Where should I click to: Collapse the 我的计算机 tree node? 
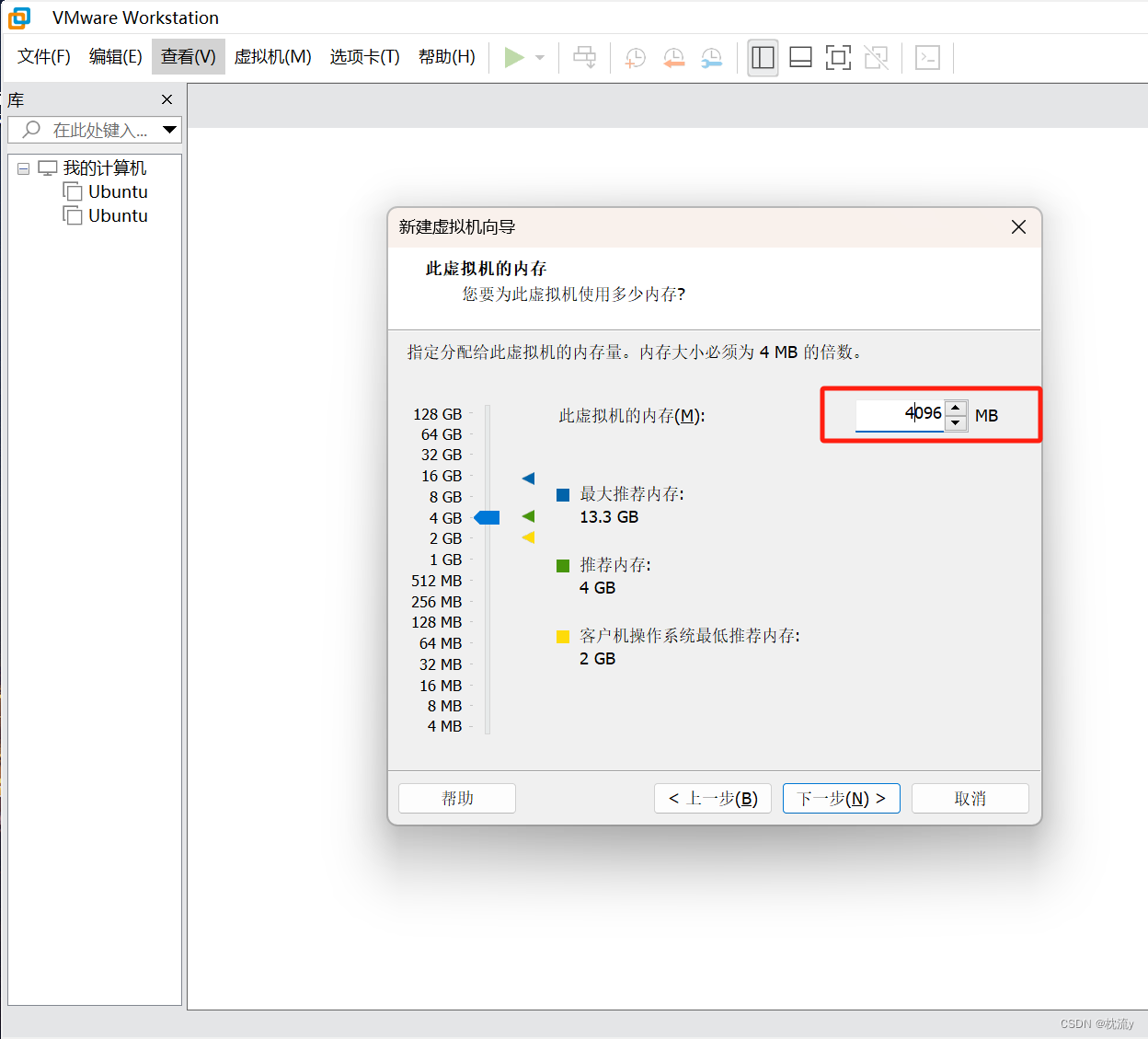[24, 168]
